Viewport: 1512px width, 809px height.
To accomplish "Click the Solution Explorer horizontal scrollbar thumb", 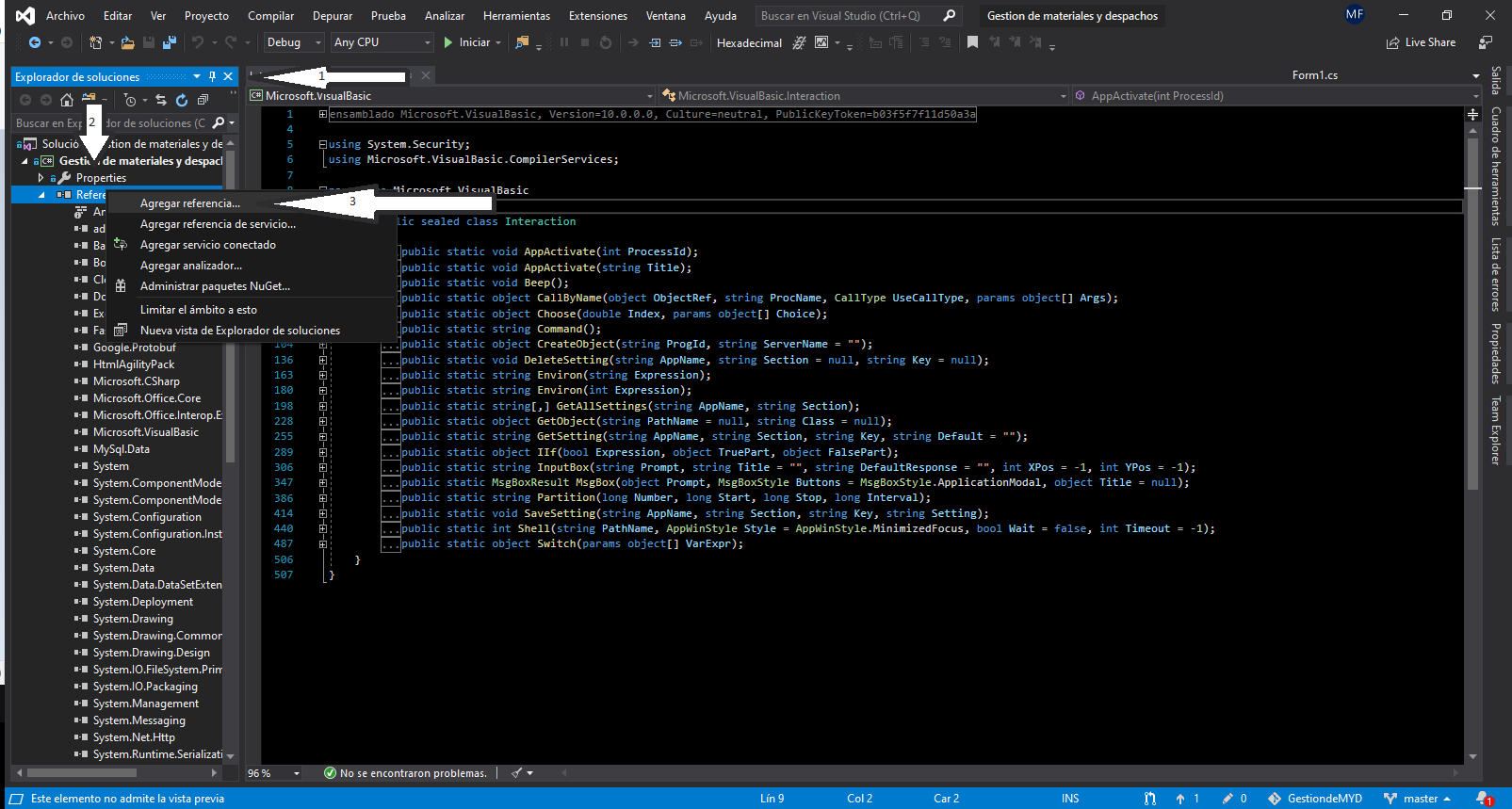I will pyautogui.click(x=83, y=773).
